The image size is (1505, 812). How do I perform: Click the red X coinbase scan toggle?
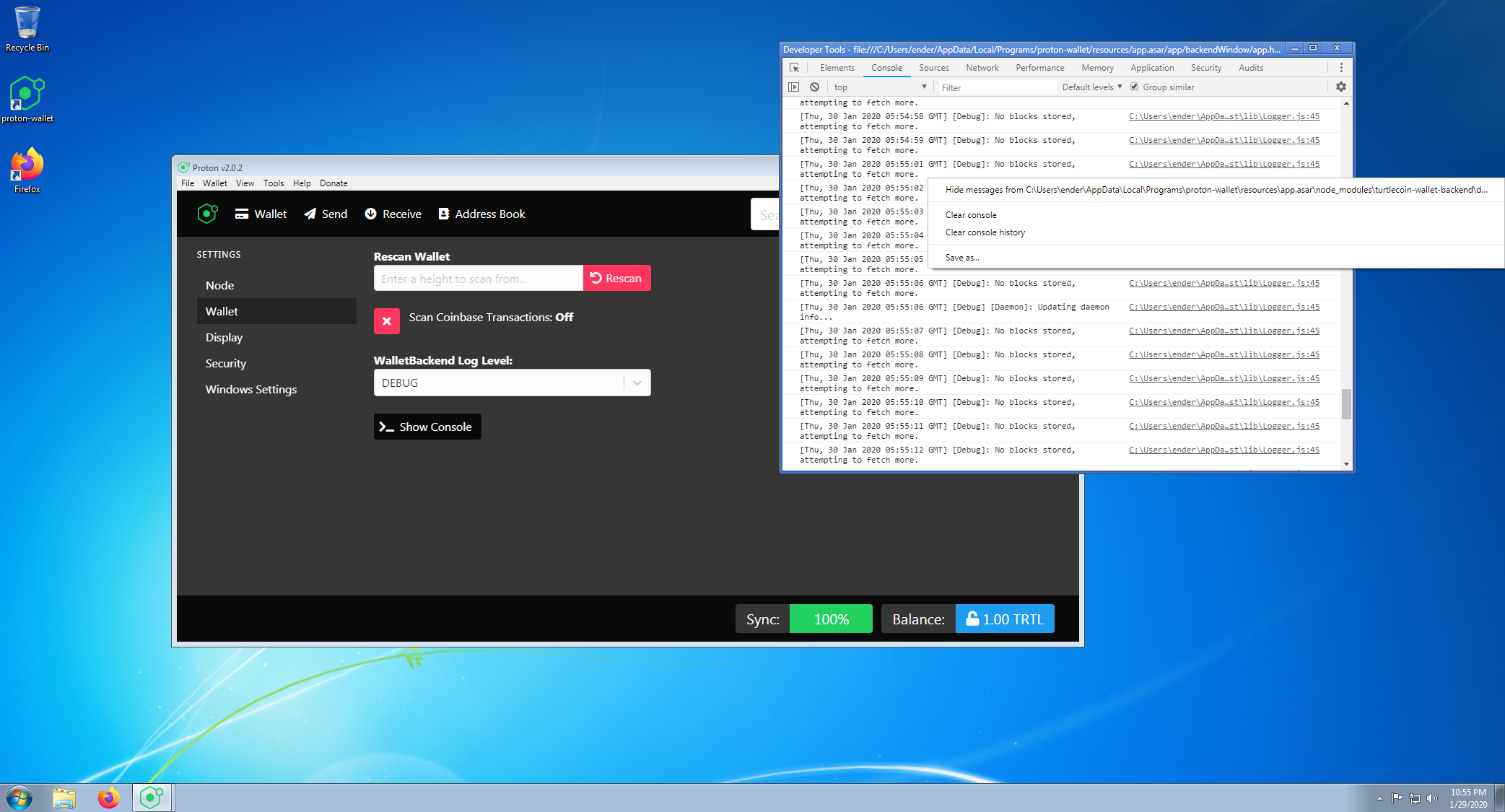click(387, 321)
